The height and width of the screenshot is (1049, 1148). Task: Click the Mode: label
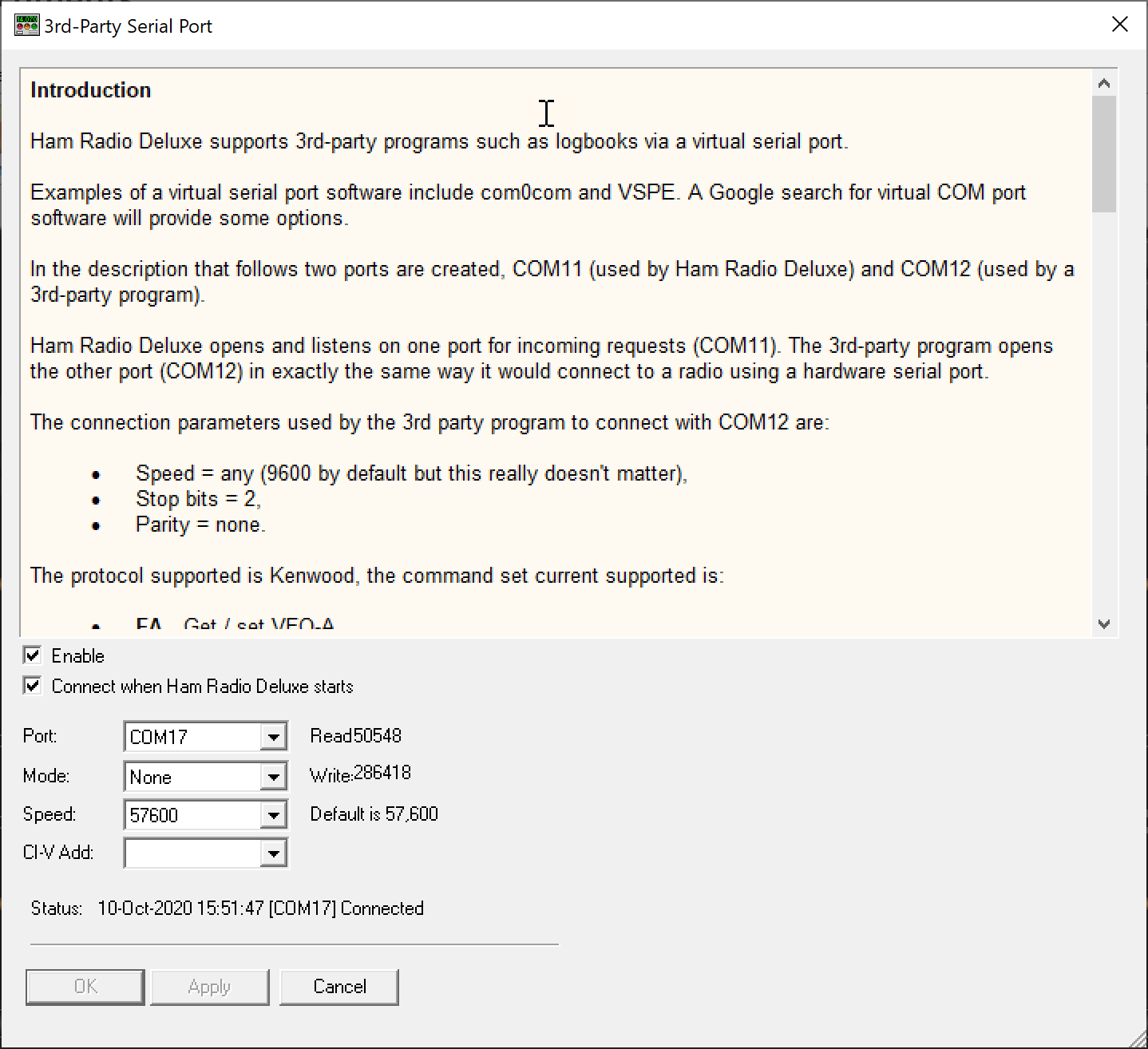(x=46, y=775)
